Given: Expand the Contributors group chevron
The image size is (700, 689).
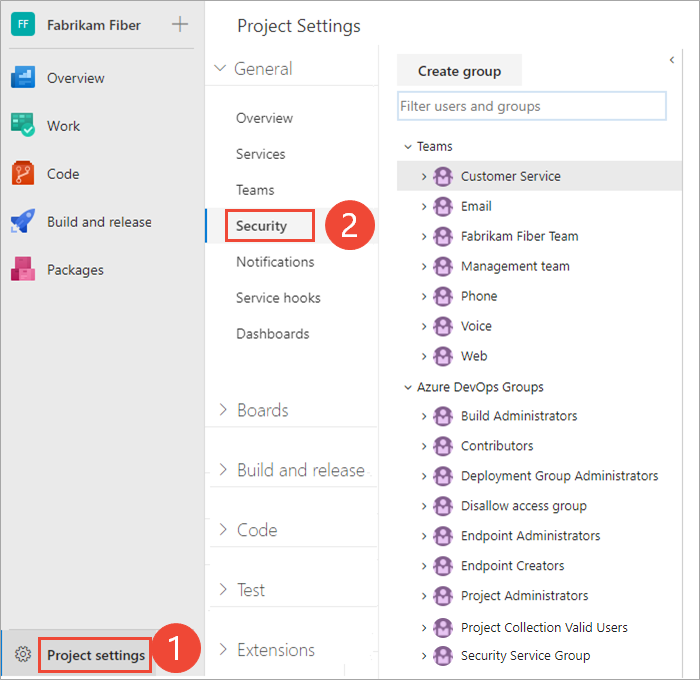Looking at the screenshot, I should [424, 446].
